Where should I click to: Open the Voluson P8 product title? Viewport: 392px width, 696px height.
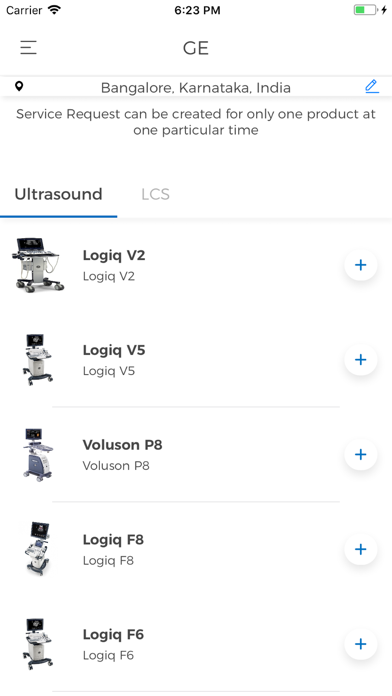click(123, 445)
